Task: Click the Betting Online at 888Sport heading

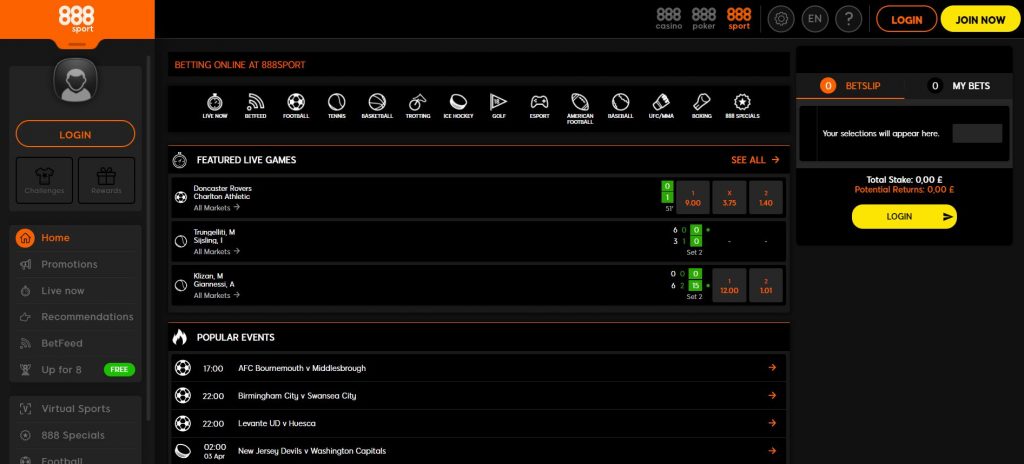Action: click(240, 65)
